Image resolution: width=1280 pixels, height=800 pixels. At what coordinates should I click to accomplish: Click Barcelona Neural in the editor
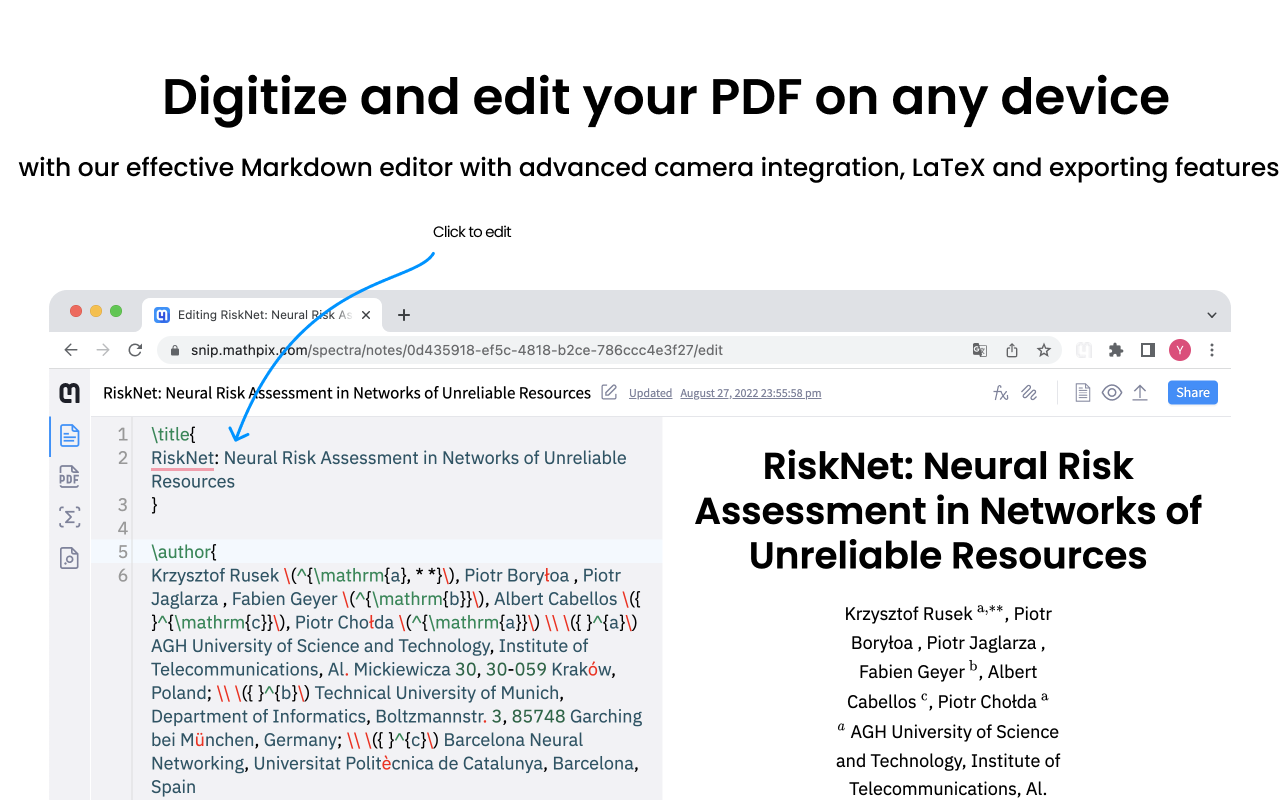tap(513, 740)
